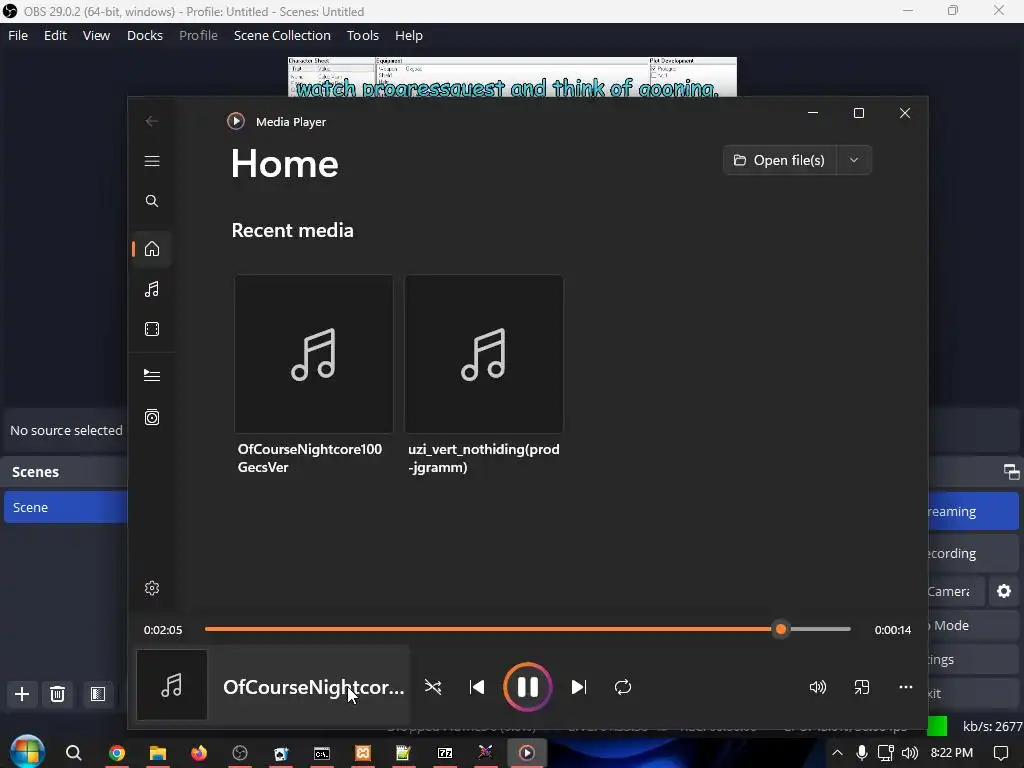The width and height of the screenshot is (1024, 768).
Task: Open more options ellipsis in player bar
Action: pyautogui.click(x=906, y=687)
